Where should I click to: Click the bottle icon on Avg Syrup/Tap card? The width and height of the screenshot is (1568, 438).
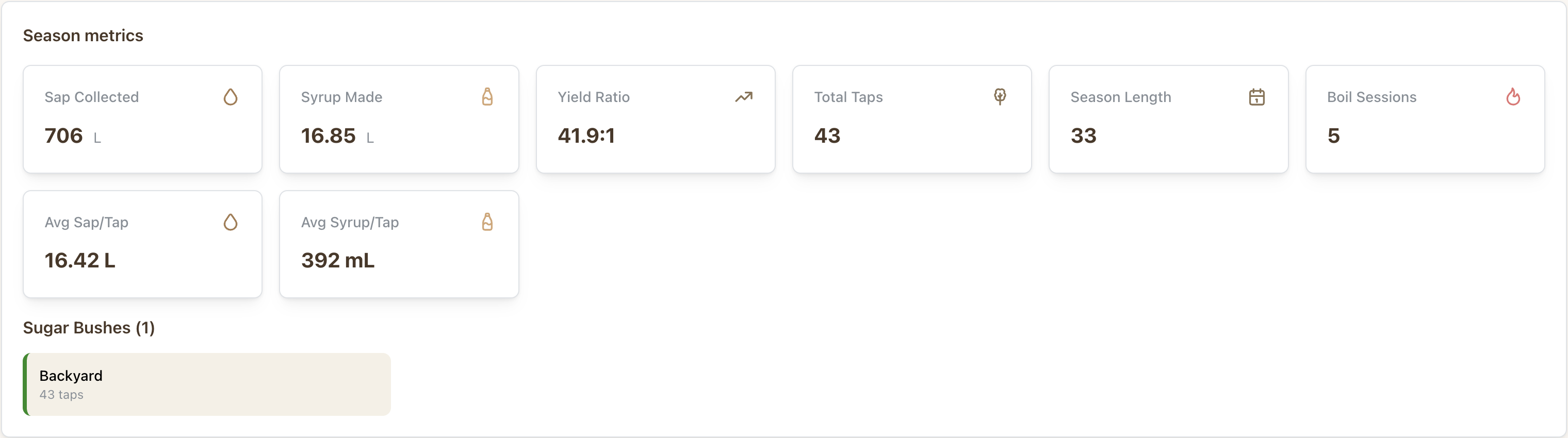pyautogui.click(x=487, y=222)
